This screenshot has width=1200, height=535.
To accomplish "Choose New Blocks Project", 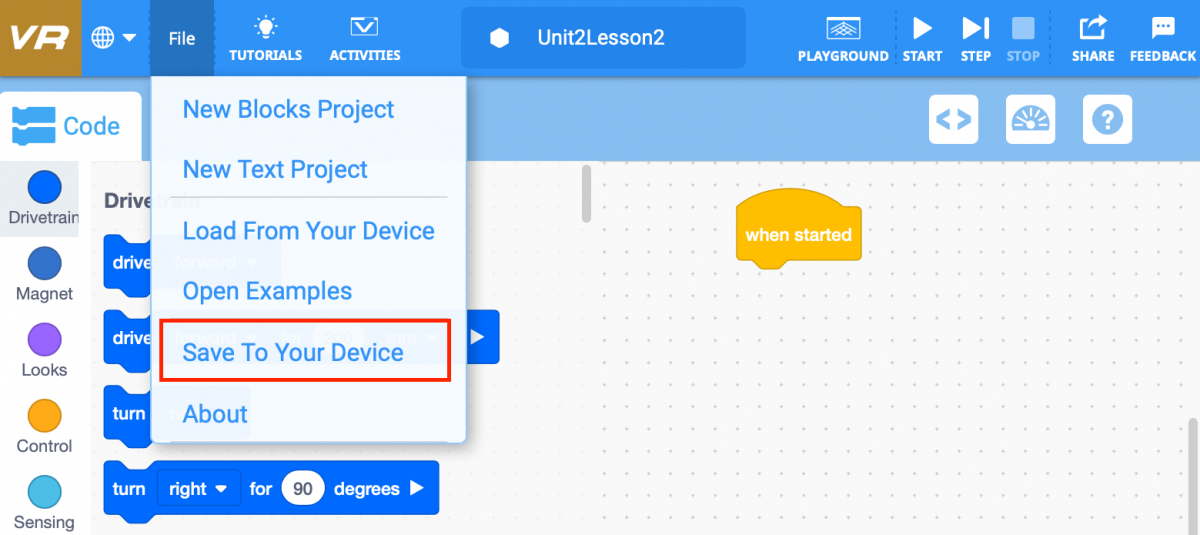I will (x=288, y=109).
